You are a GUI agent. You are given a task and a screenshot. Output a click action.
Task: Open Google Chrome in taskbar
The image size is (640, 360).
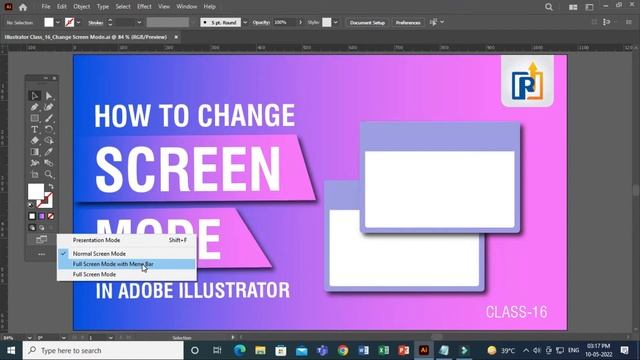[x=343, y=351]
